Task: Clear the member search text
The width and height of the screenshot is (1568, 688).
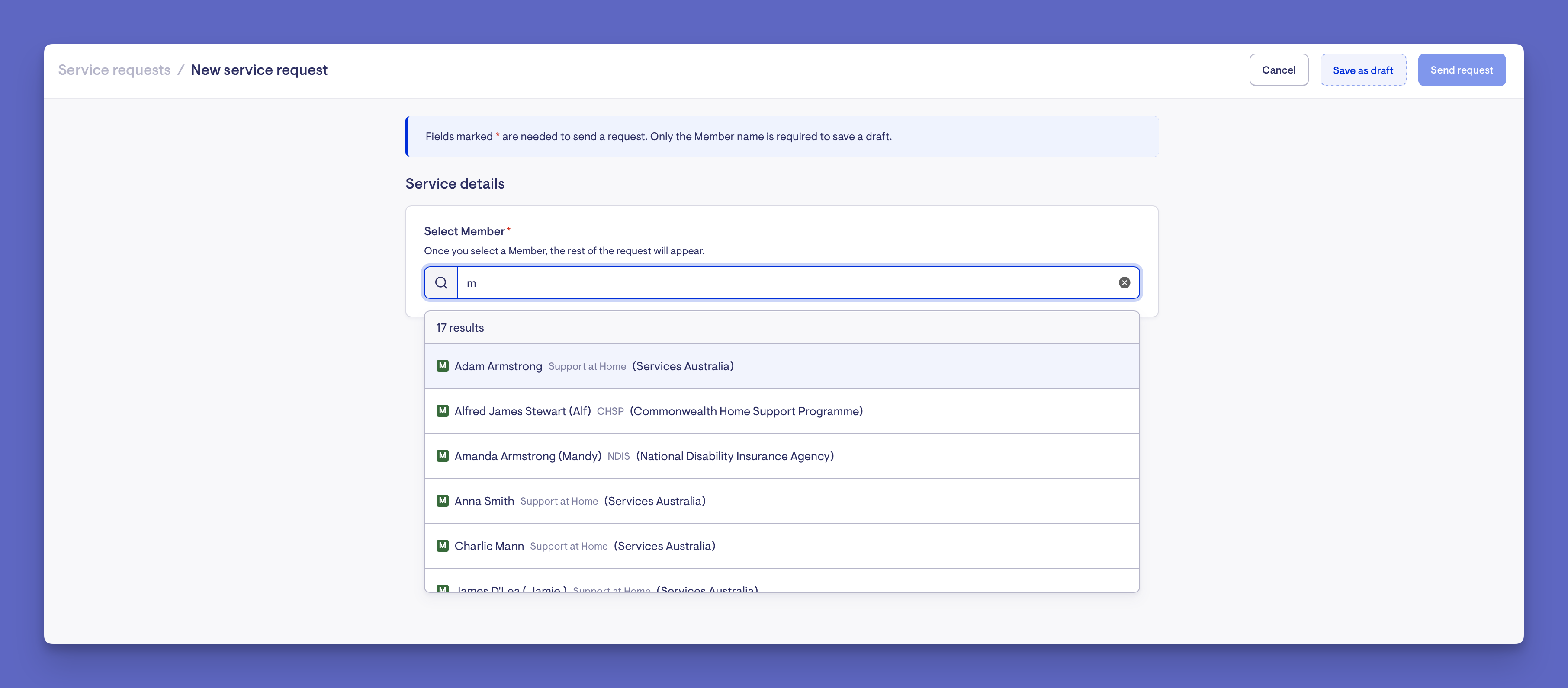Action: 1124,282
